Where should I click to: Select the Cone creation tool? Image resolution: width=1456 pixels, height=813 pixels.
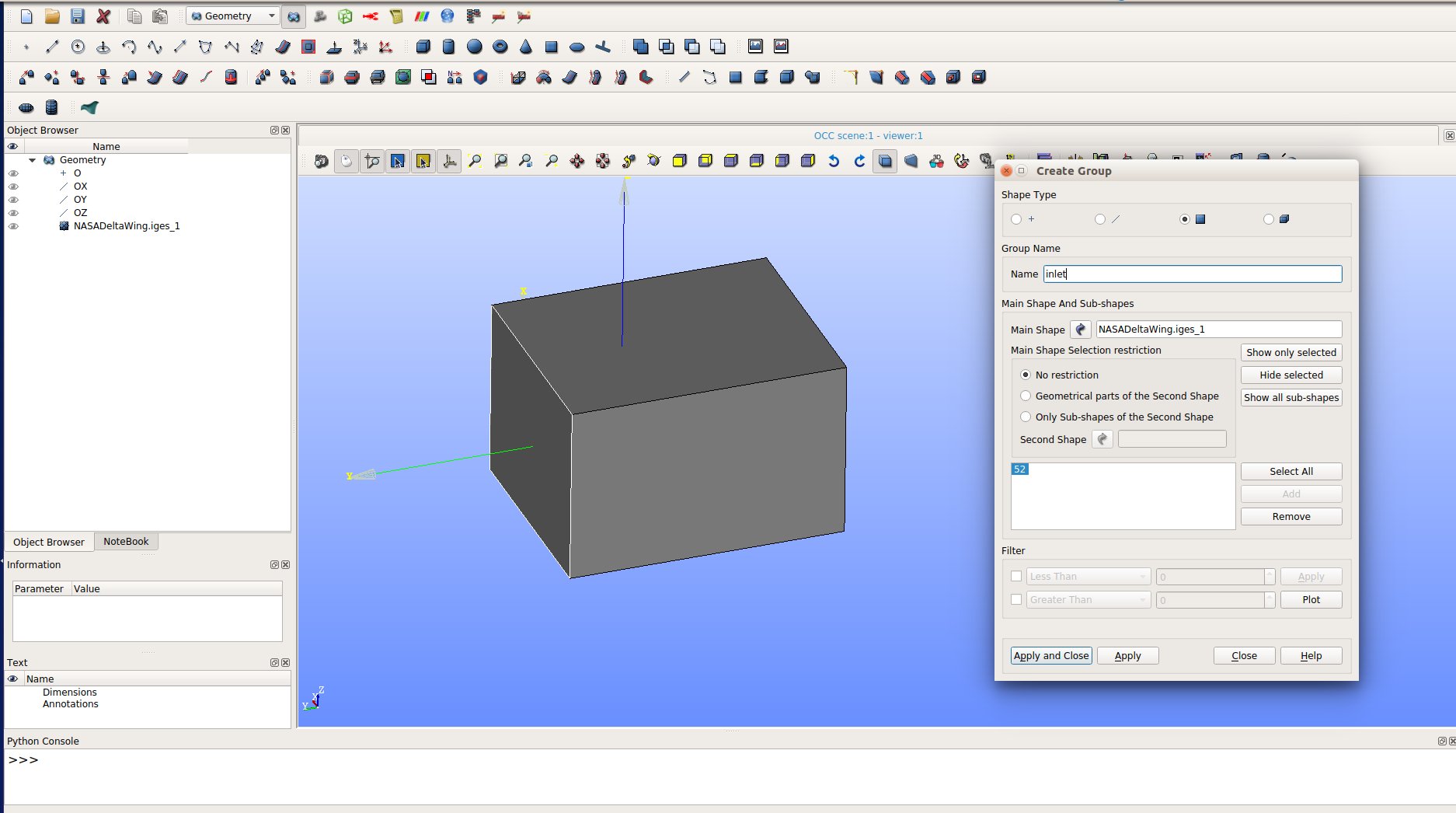526,47
